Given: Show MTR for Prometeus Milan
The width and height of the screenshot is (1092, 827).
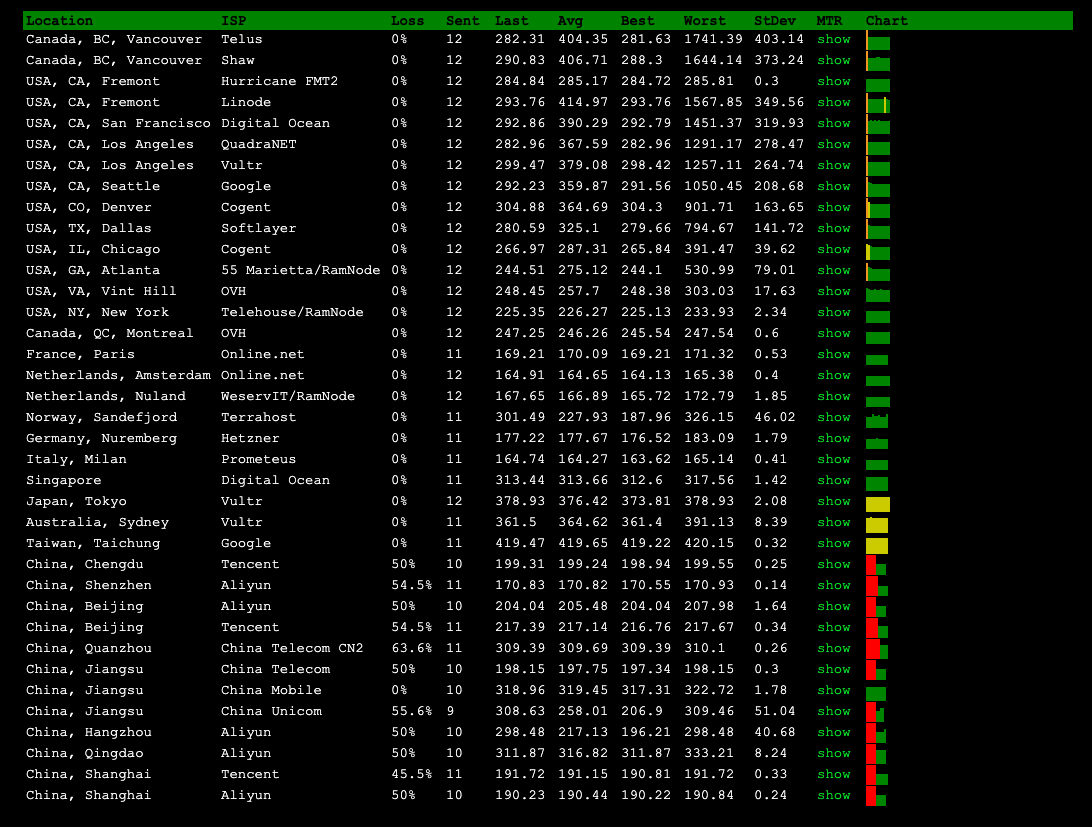Looking at the screenshot, I should [834, 459].
